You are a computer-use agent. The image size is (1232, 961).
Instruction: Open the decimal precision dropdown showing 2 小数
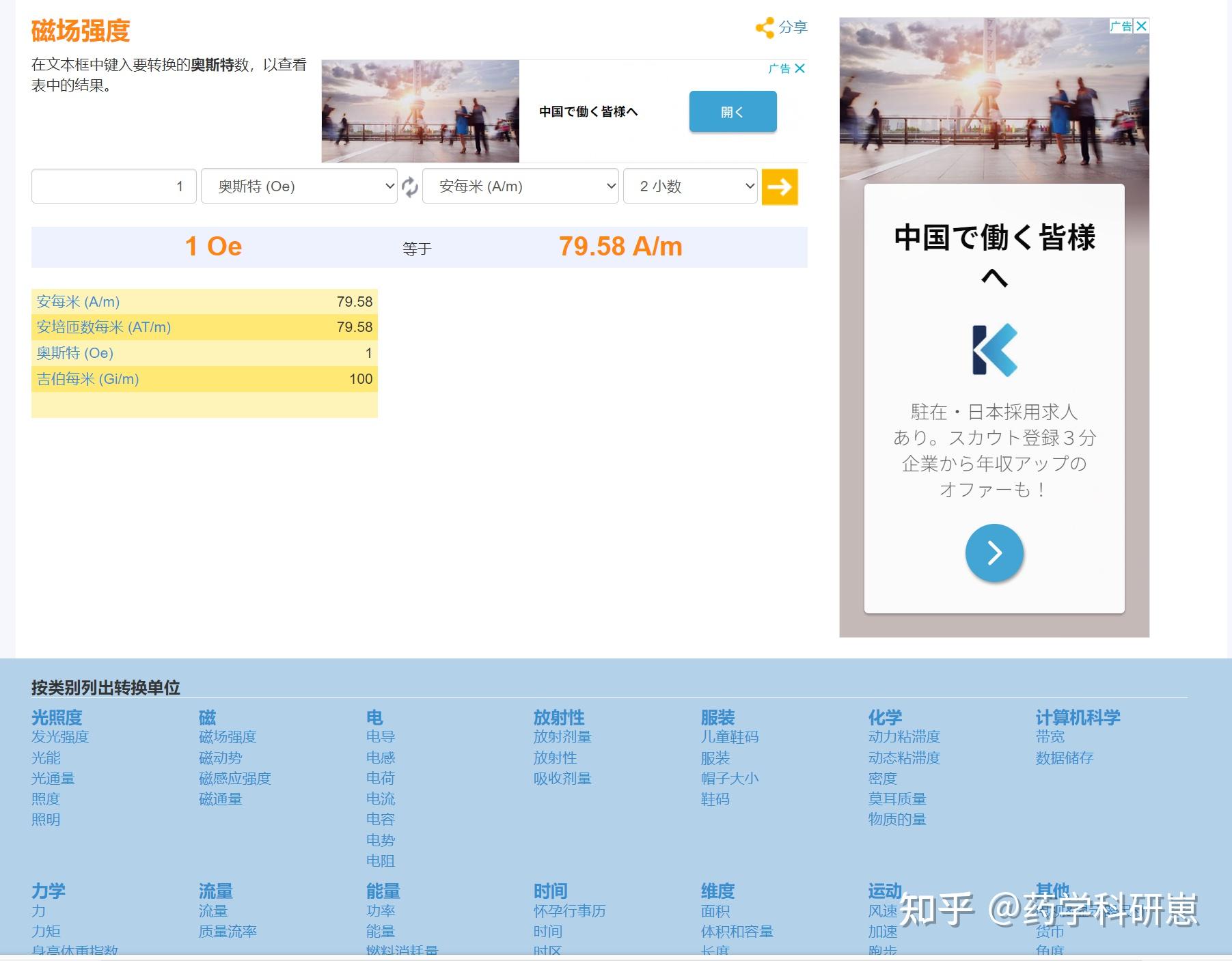[x=689, y=186]
